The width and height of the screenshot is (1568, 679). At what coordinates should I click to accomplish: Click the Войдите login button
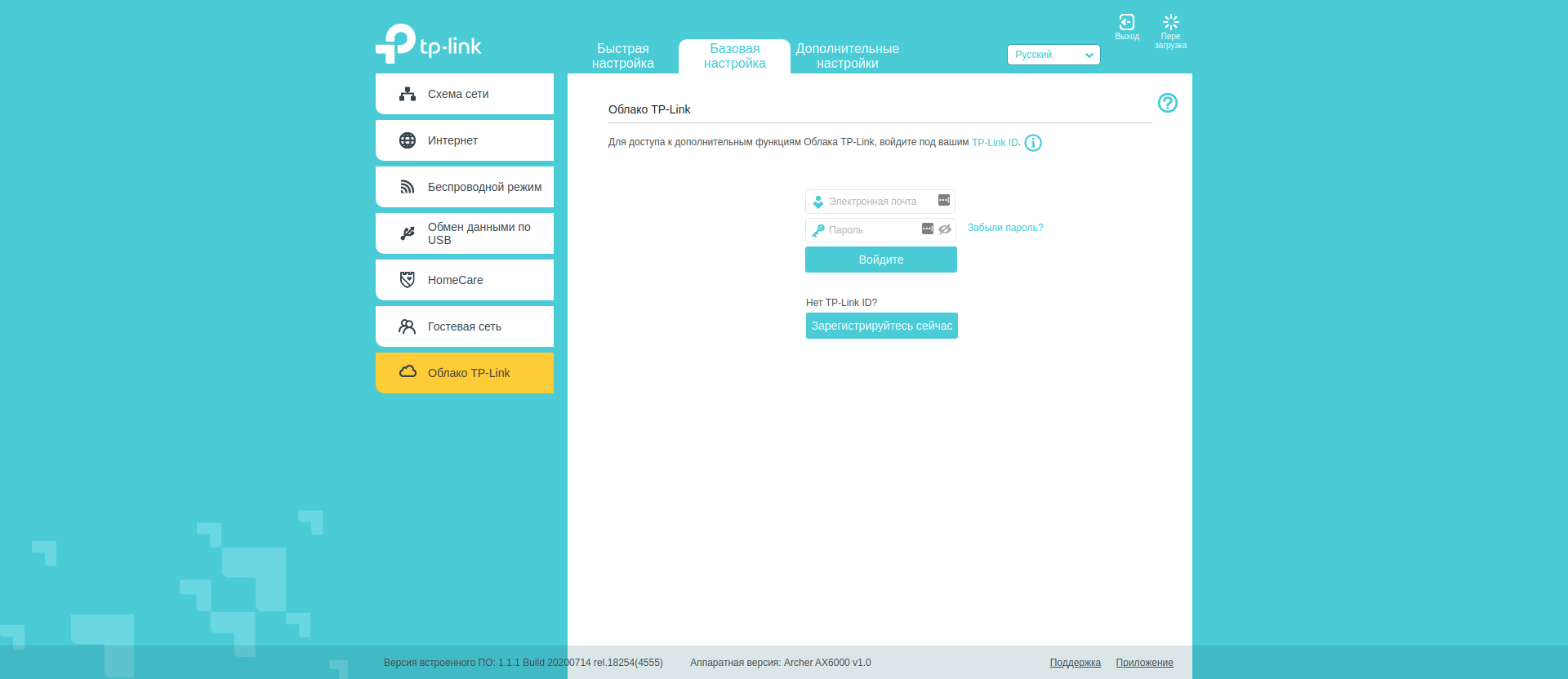tap(880, 260)
